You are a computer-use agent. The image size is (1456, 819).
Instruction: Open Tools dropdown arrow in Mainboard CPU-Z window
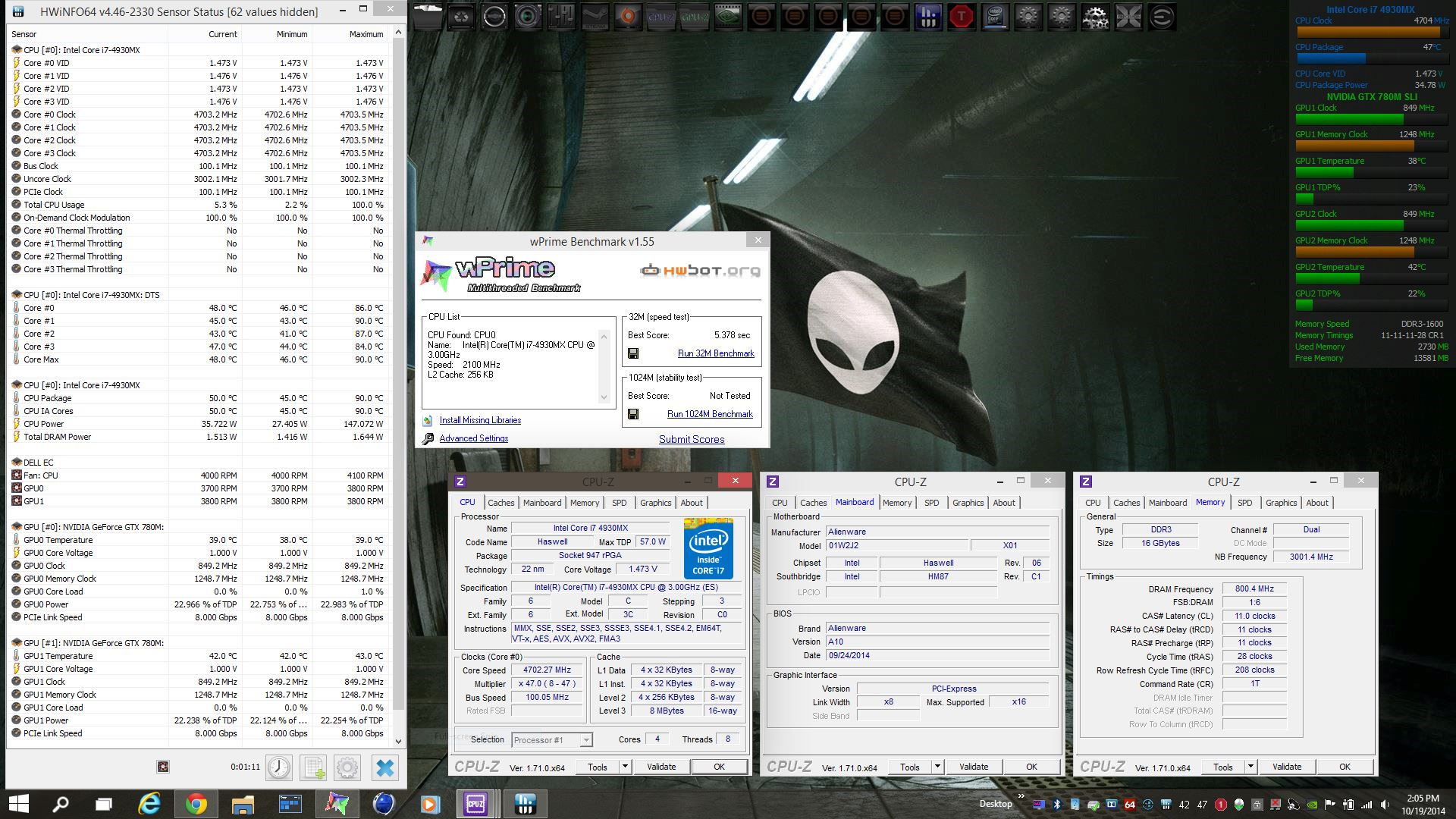(937, 767)
